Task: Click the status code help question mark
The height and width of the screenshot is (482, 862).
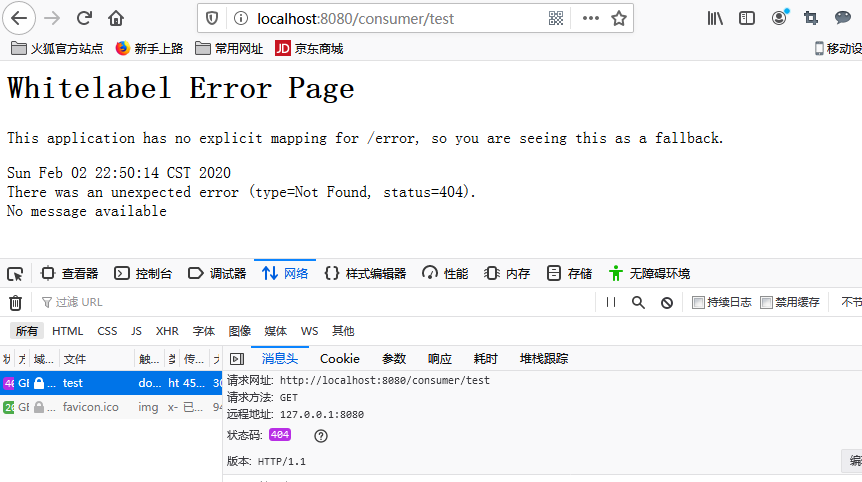Action: point(321,436)
